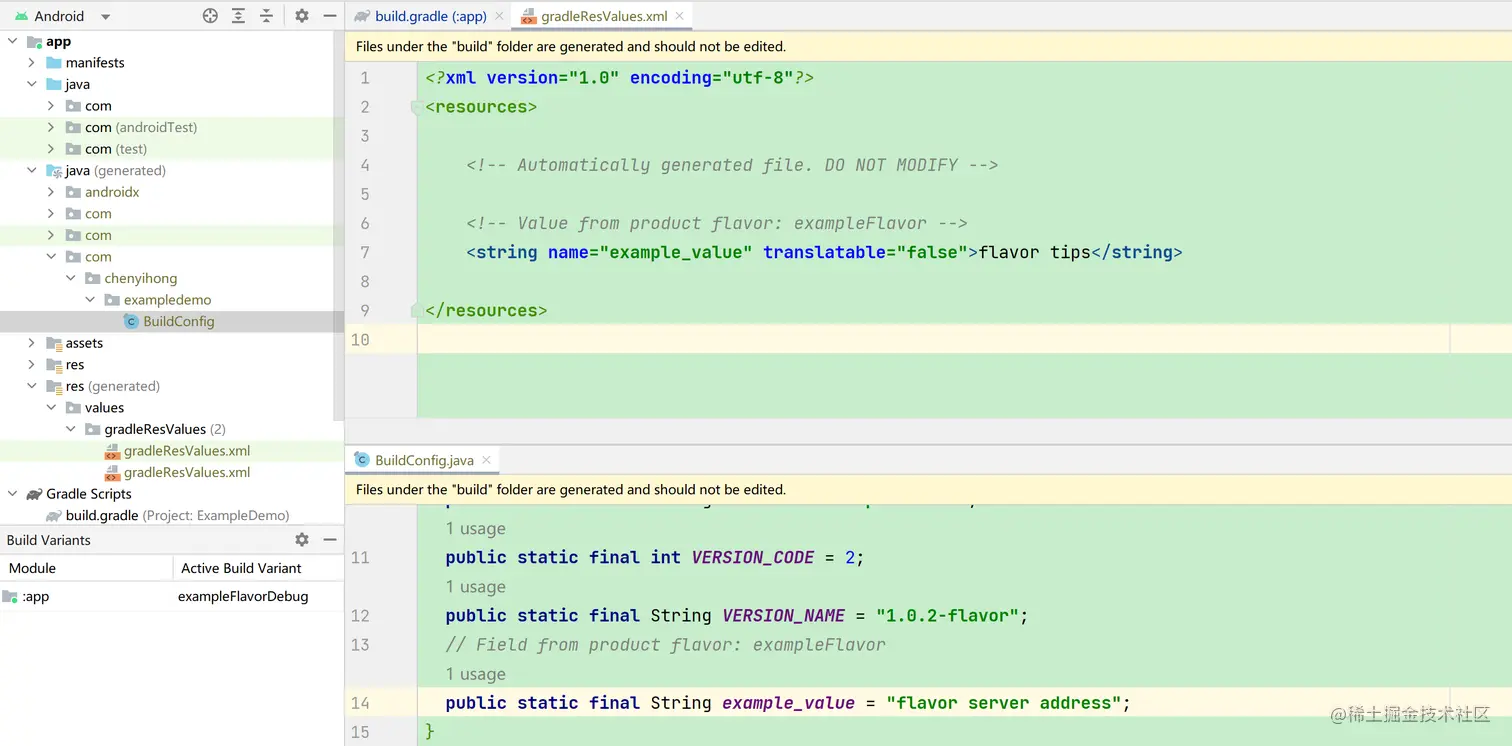Expand the com (androidTest) package
Image resolution: width=1512 pixels, height=746 pixels.
51,128
